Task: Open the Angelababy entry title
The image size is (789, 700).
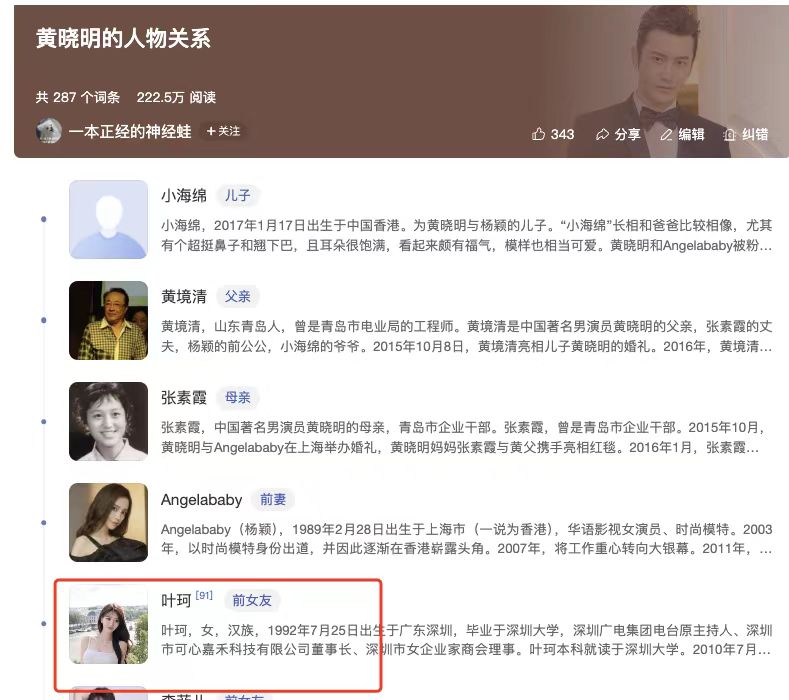Action: tap(201, 500)
